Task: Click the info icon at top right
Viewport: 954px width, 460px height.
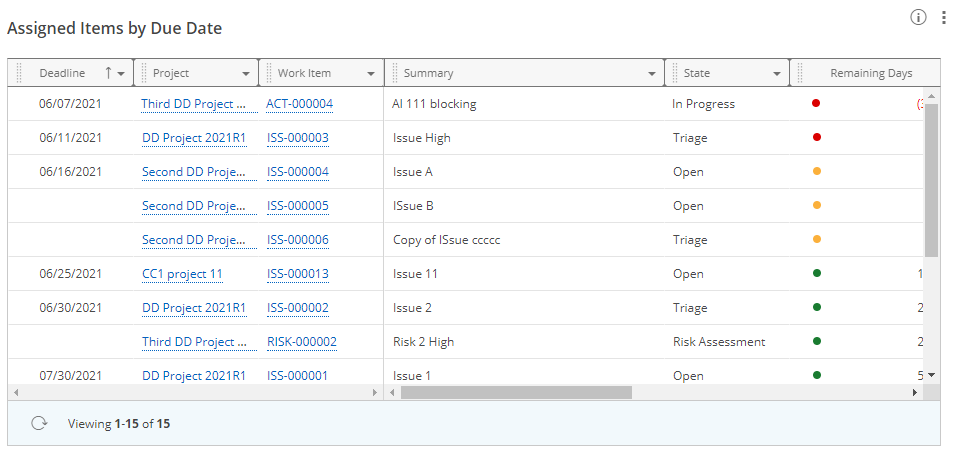Action: 918,17
